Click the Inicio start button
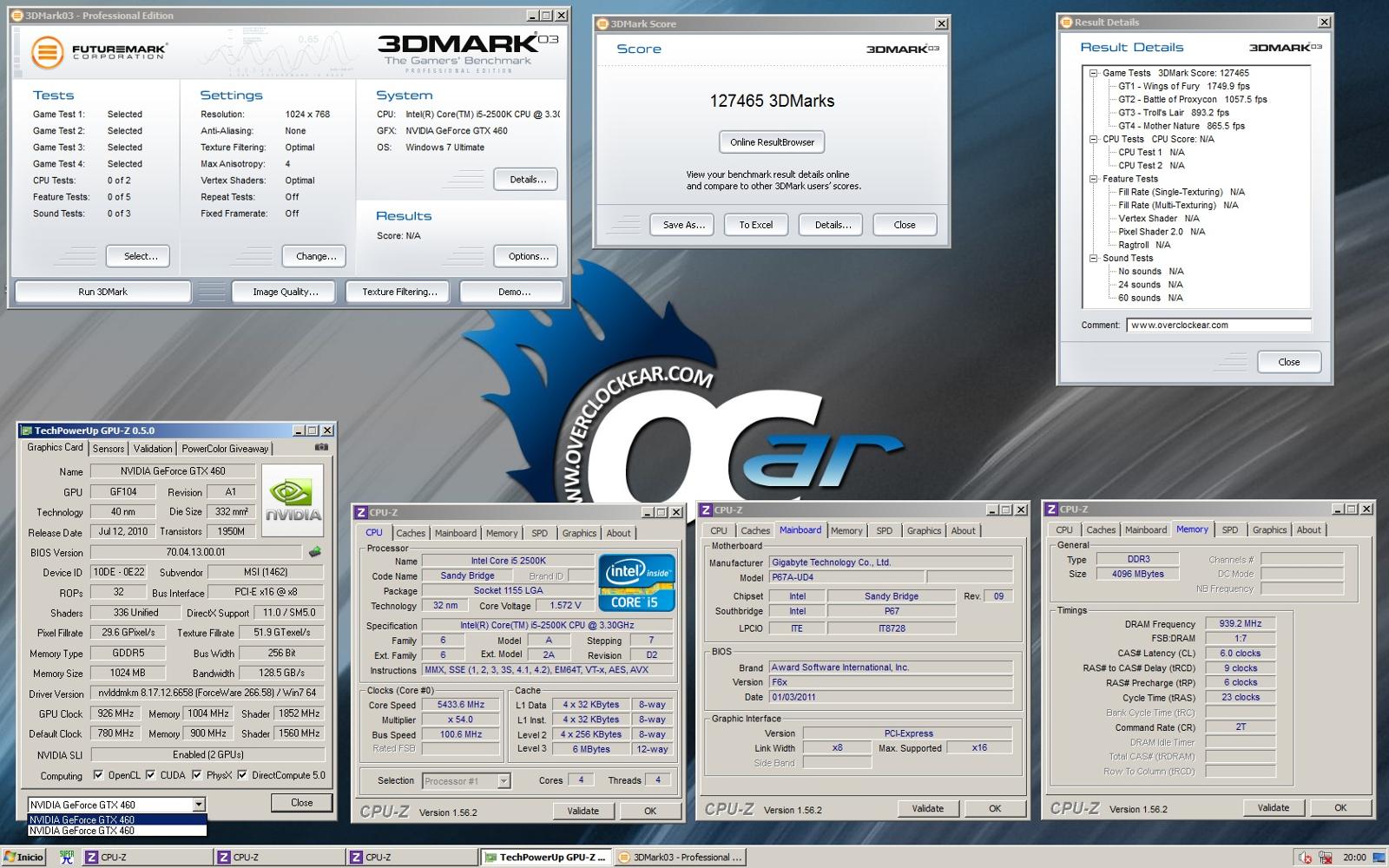Viewport: 1389px width, 868px height. pyautogui.click(x=23, y=857)
